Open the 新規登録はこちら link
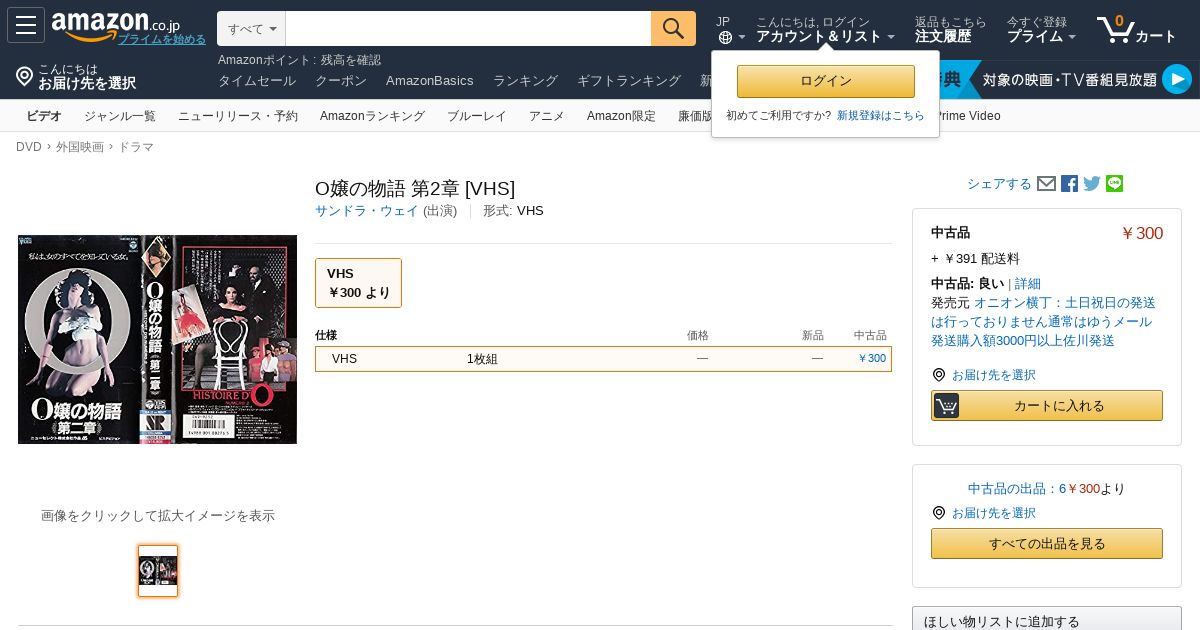 (881, 116)
